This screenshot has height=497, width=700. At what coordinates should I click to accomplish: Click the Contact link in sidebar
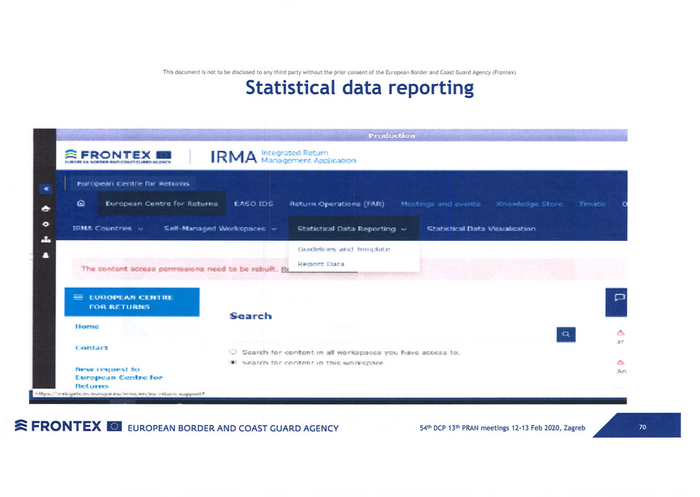pyautogui.click(x=91, y=347)
